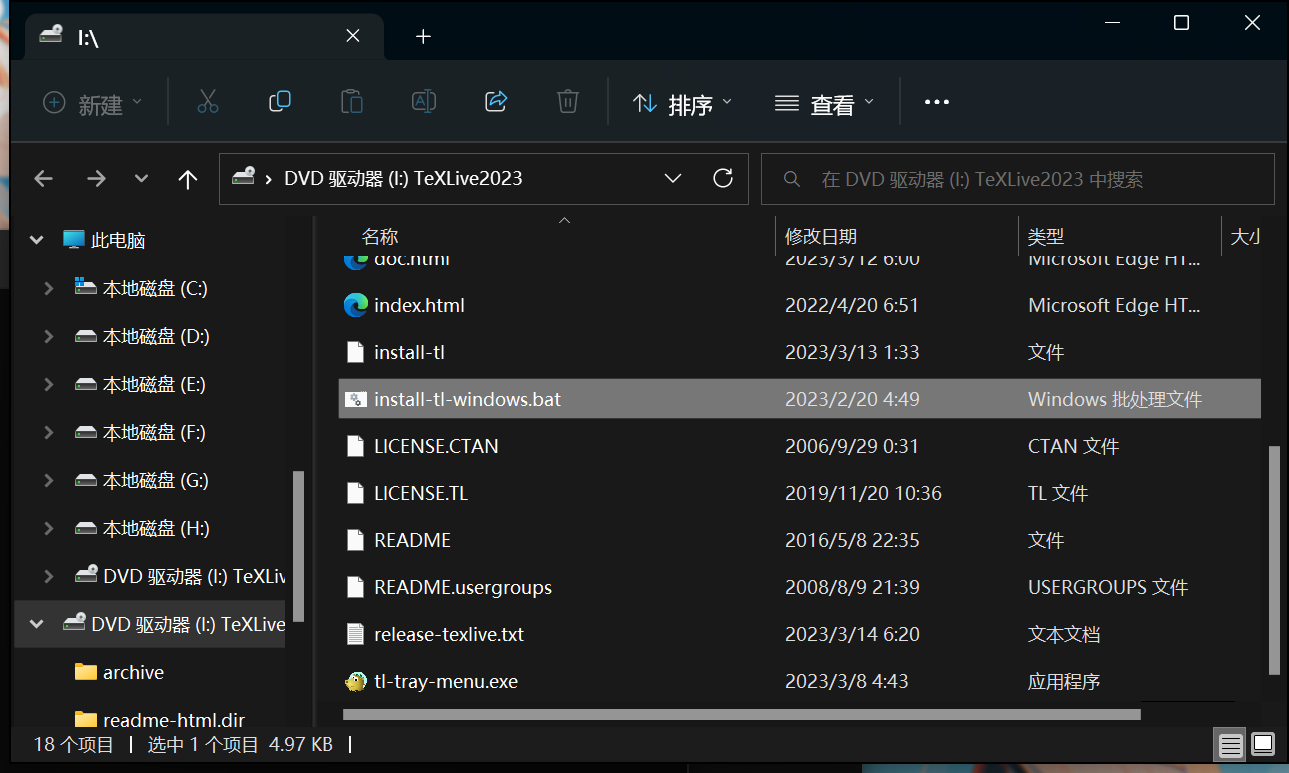
Task: Click the Delete trash can icon
Action: click(x=568, y=102)
